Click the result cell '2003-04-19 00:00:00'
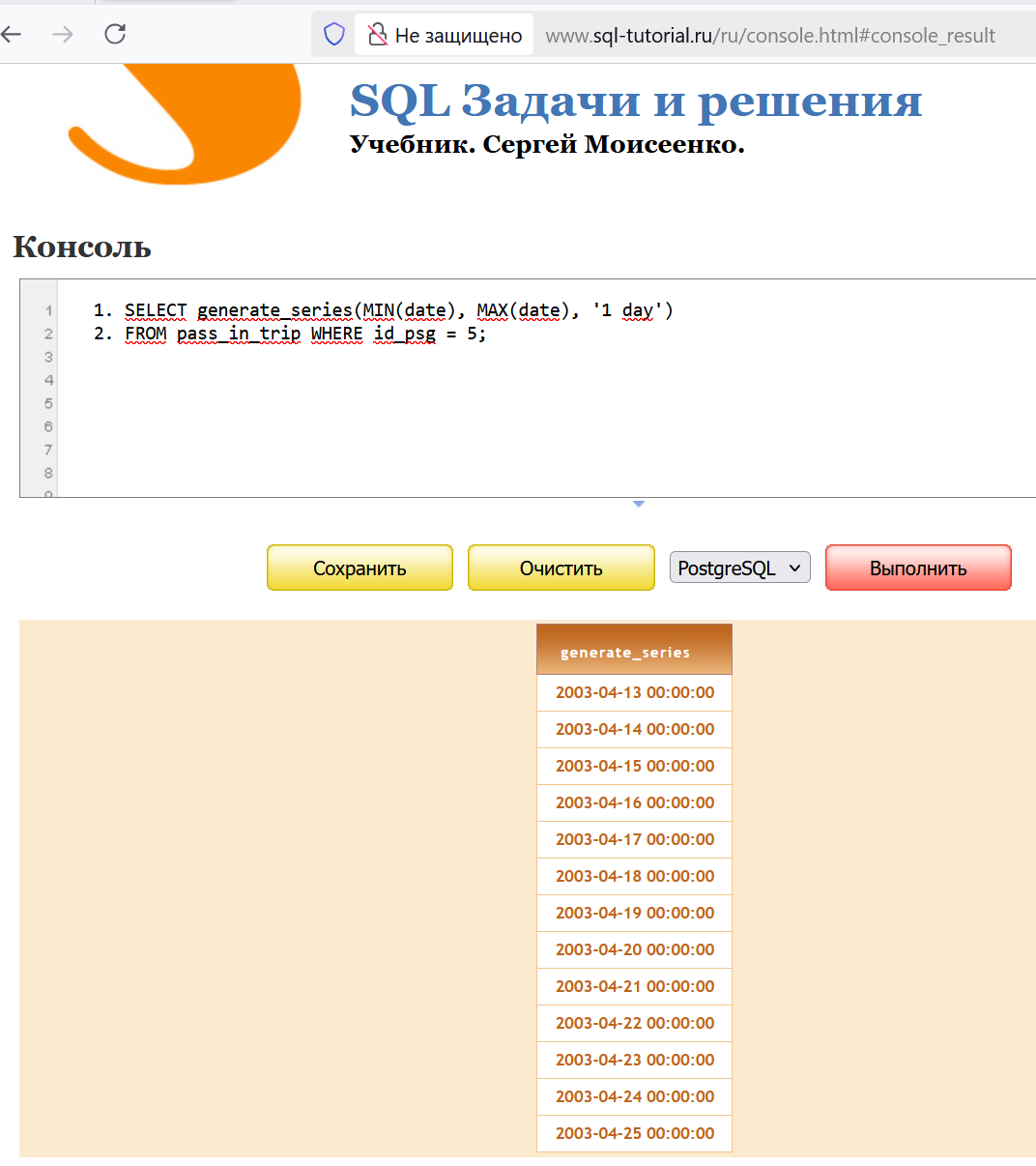This screenshot has width=1036, height=1166. [x=634, y=913]
